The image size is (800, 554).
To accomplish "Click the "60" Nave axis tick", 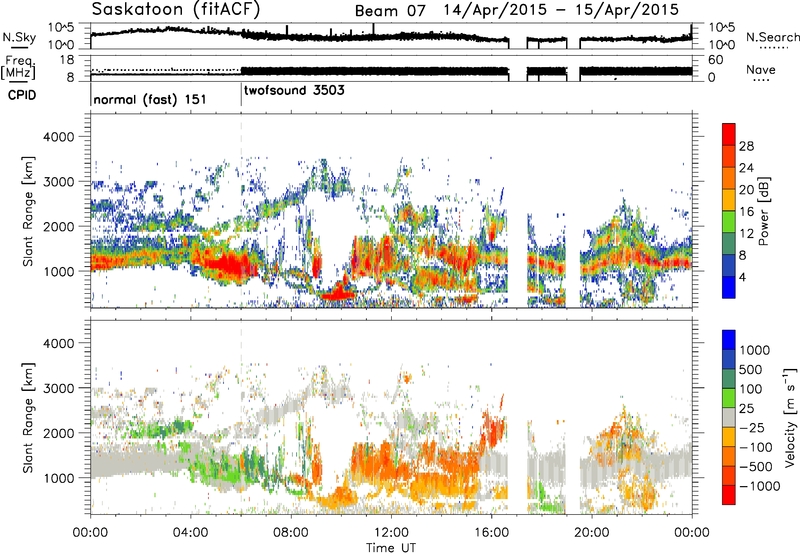I will pos(715,60).
